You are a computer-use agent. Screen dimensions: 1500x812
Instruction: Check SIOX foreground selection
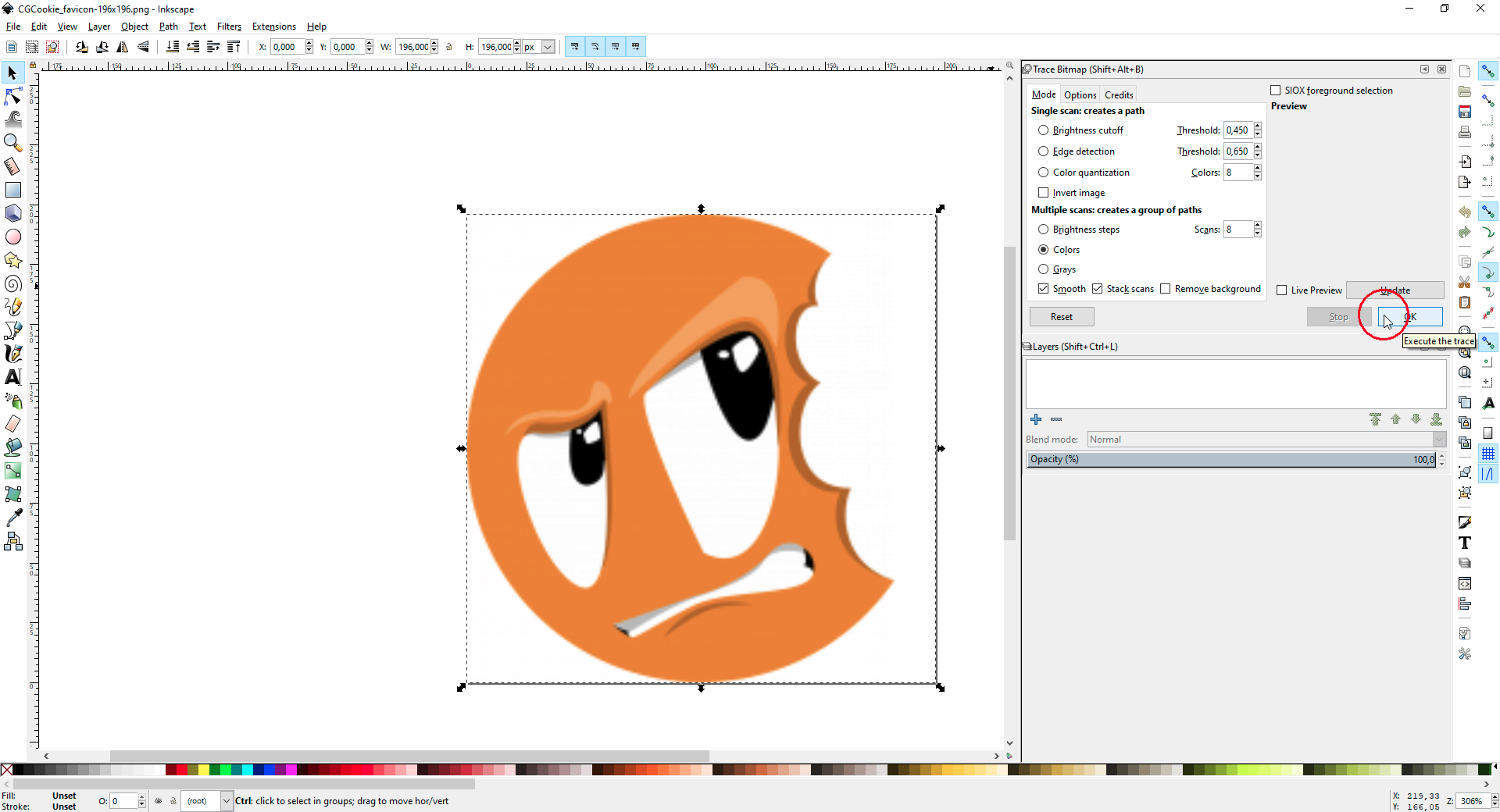click(1275, 91)
